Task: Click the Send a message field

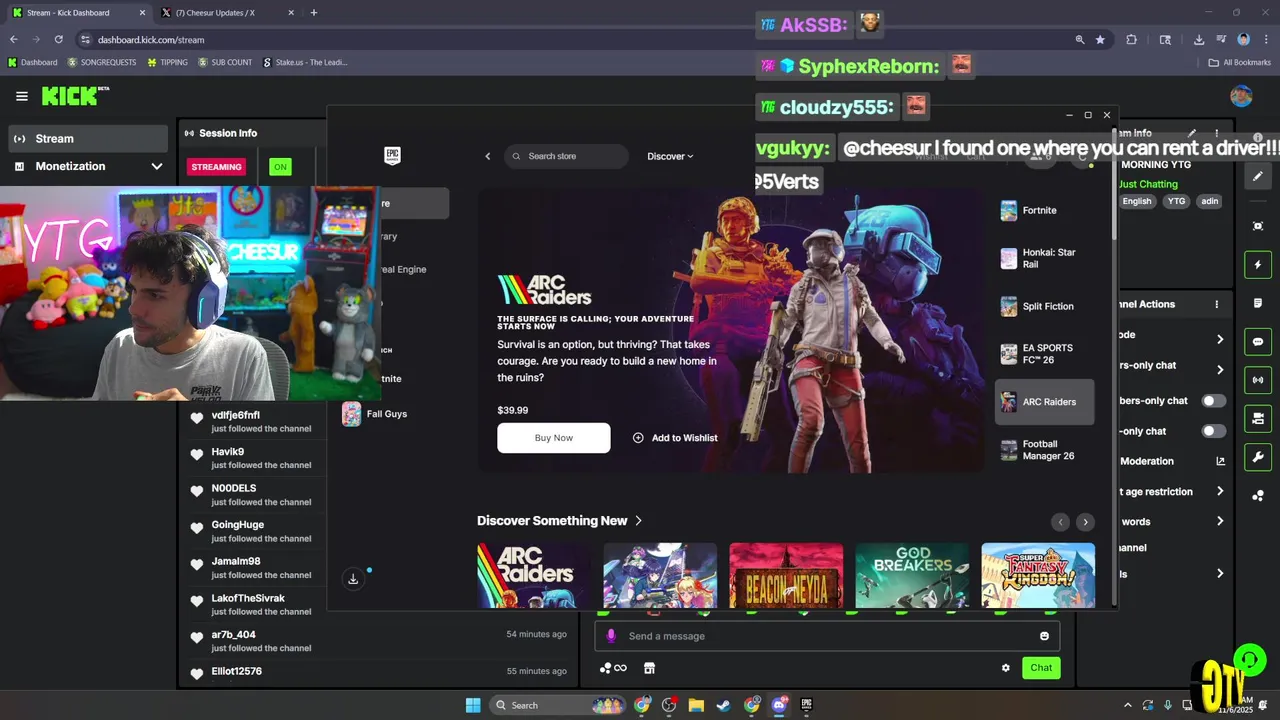Action: (x=827, y=636)
